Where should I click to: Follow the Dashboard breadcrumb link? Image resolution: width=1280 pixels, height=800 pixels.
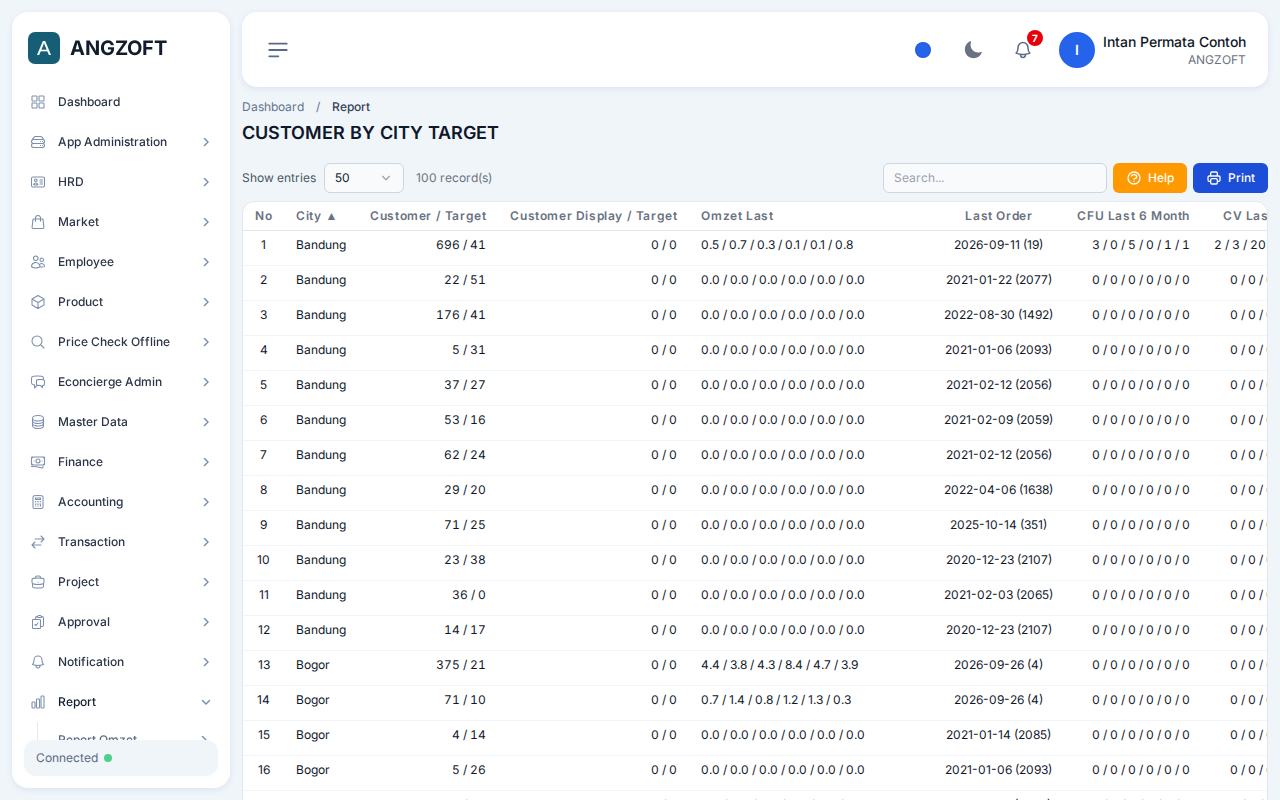pyautogui.click(x=273, y=107)
